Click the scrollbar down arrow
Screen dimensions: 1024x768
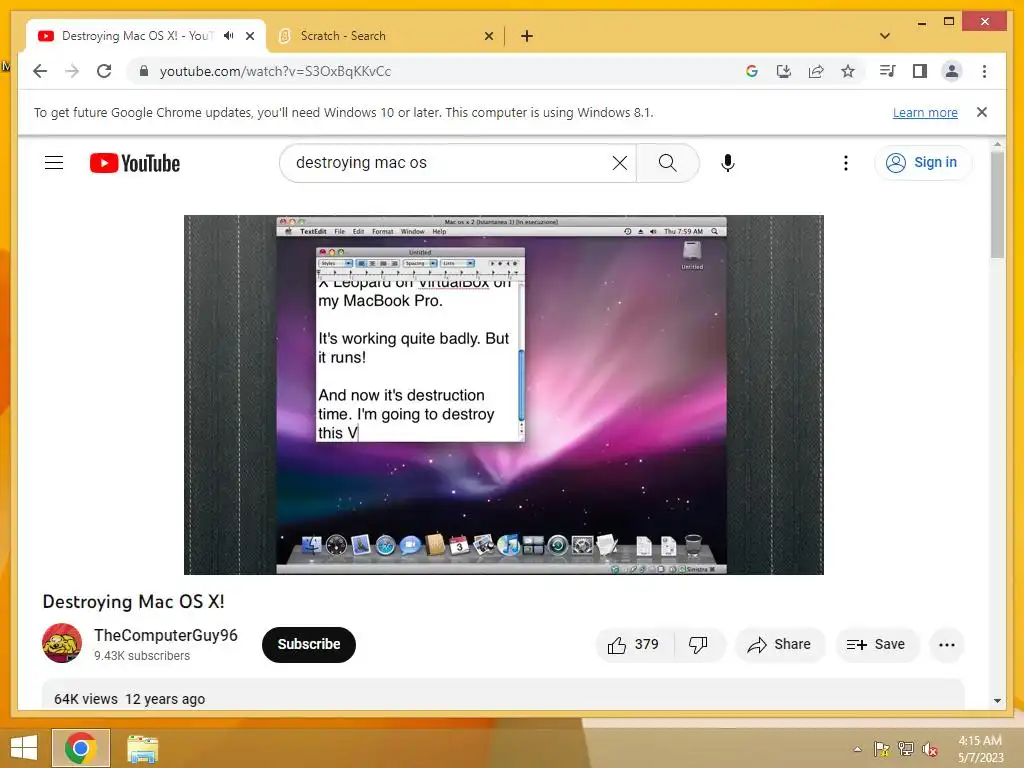tap(997, 701)
